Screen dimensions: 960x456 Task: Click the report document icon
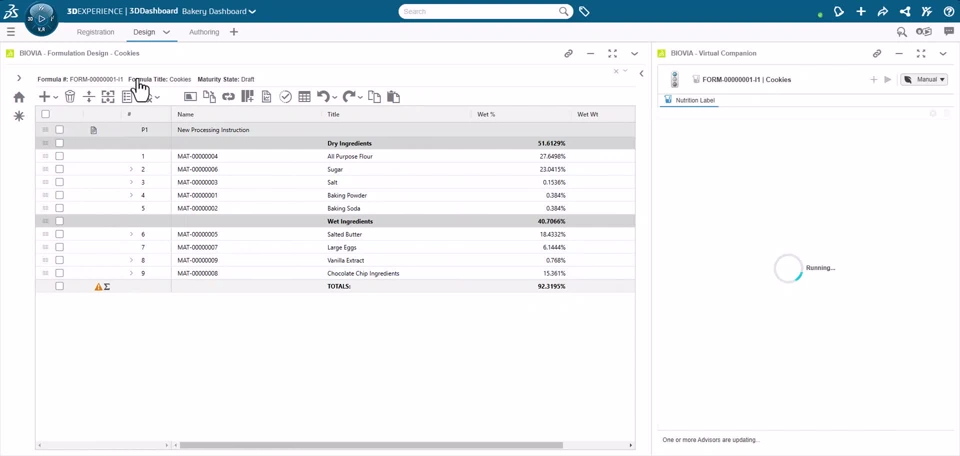266,97
